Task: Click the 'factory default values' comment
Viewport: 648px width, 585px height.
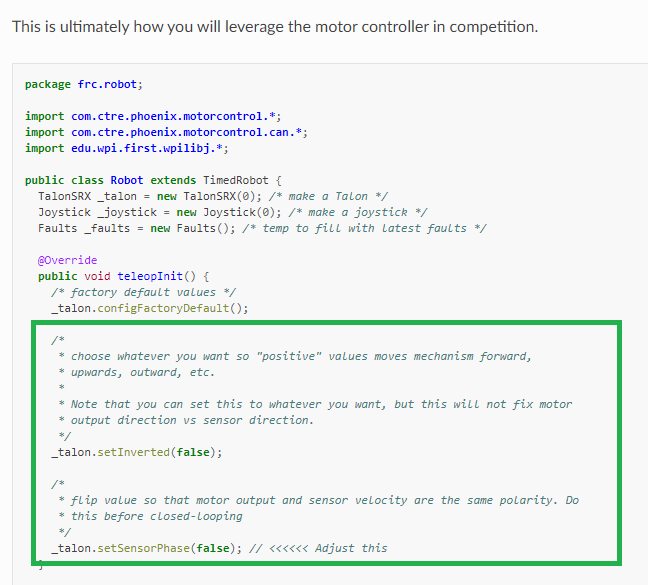Action: pos(144,292)
